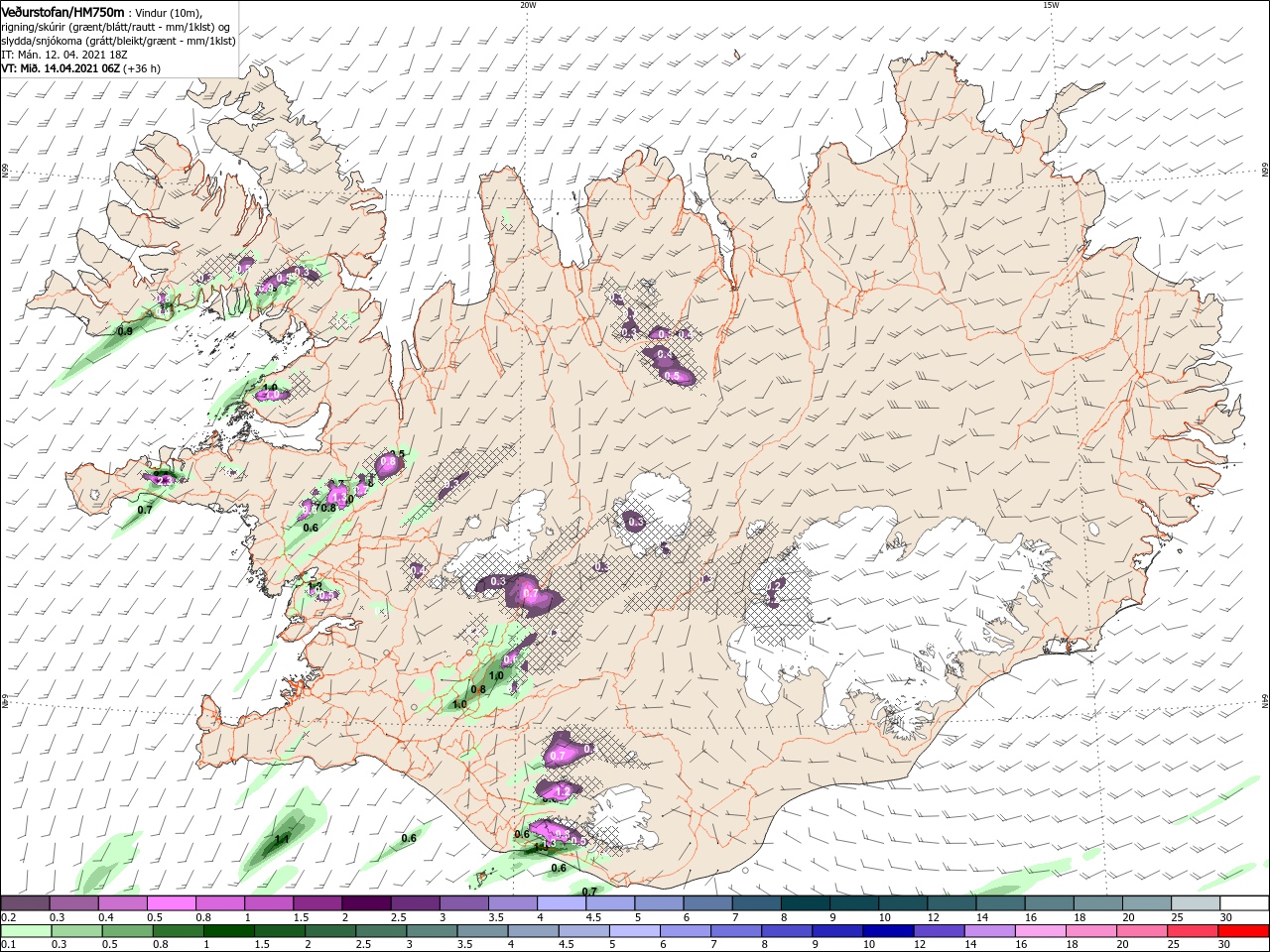This screenshot has width=1270, height=952.
Task: Click the 0.9 rain value in Westfjords
Action: pyautogui.click(x=125, y=331)
